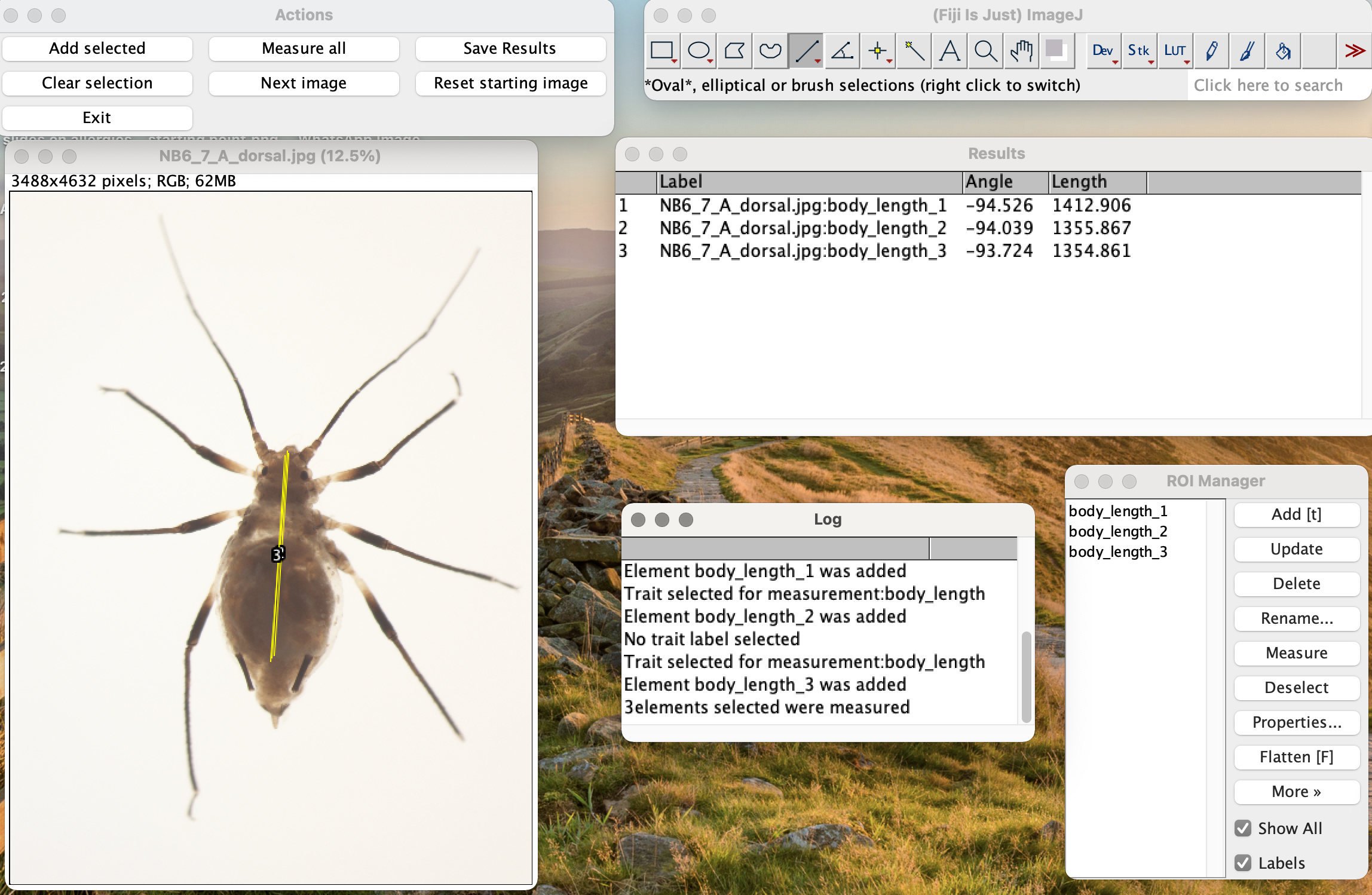Screen dimensions: 1372x895
Task: Select the Rectangle selection tool
Action: pyautogui.click(x=662, y=51)
